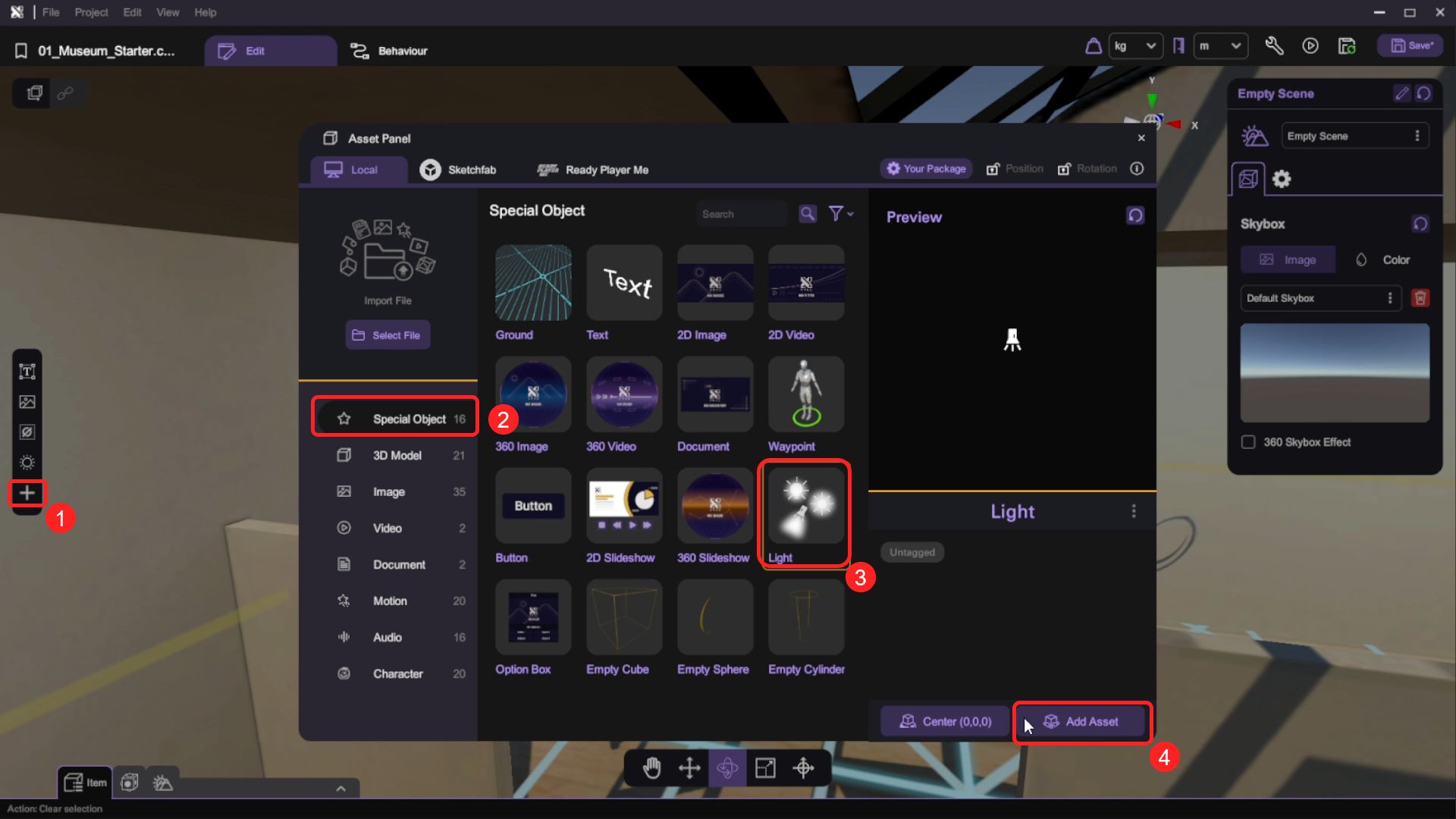Select the move gizmo tool
The image size is (1456, 819).
(x=689, y=768)
